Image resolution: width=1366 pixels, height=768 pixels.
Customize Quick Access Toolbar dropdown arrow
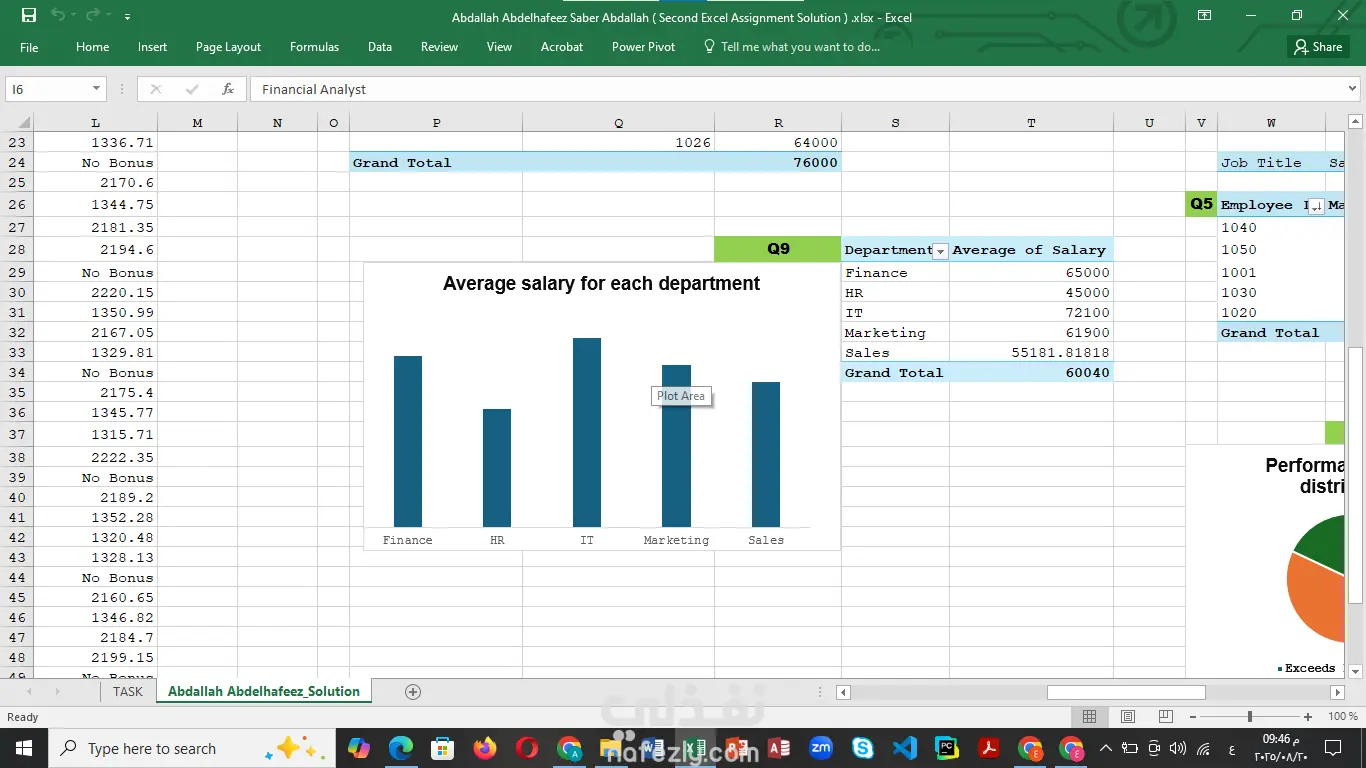127,17
